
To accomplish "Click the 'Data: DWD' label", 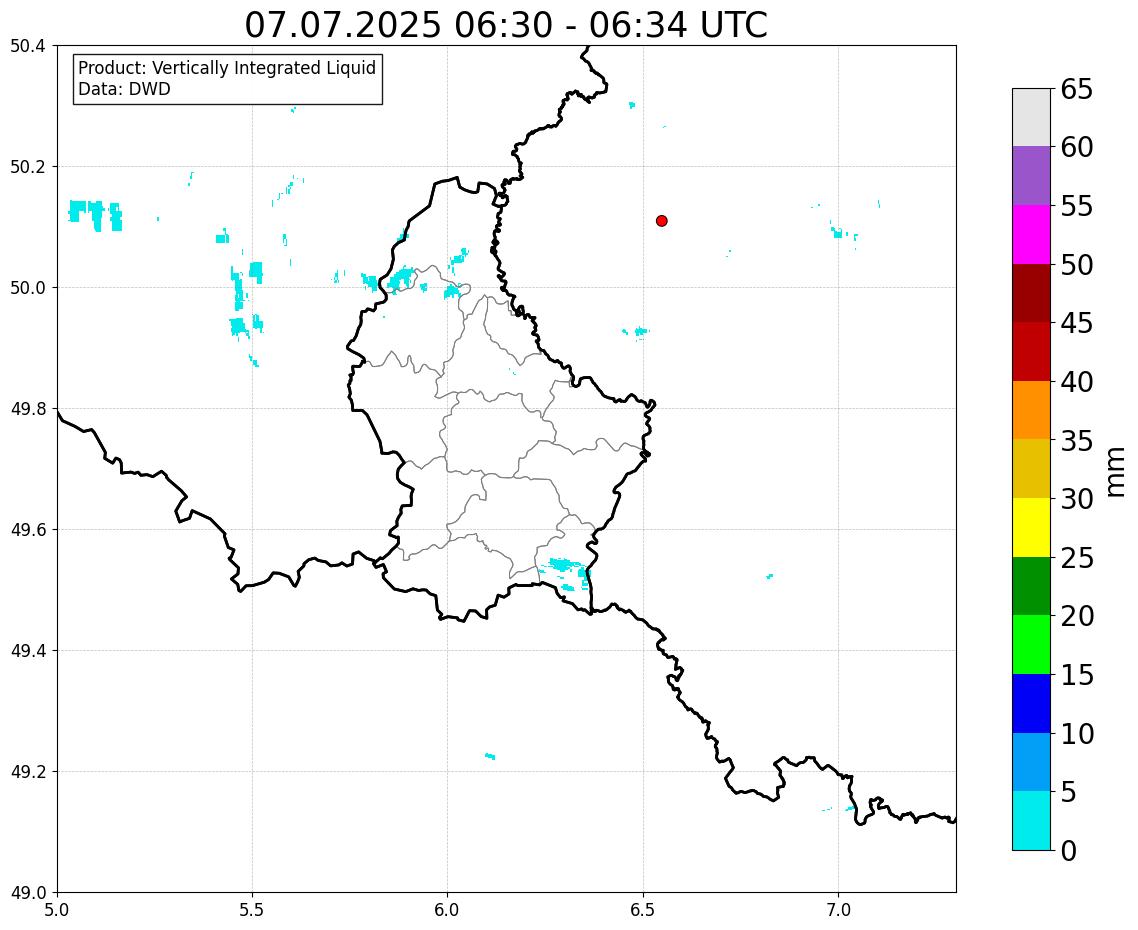I will point(124,89).
